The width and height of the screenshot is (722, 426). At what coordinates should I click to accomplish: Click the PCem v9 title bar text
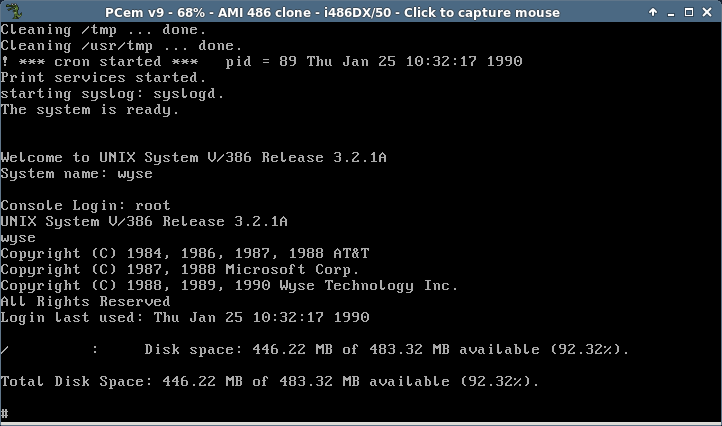(x=332, y=12)
